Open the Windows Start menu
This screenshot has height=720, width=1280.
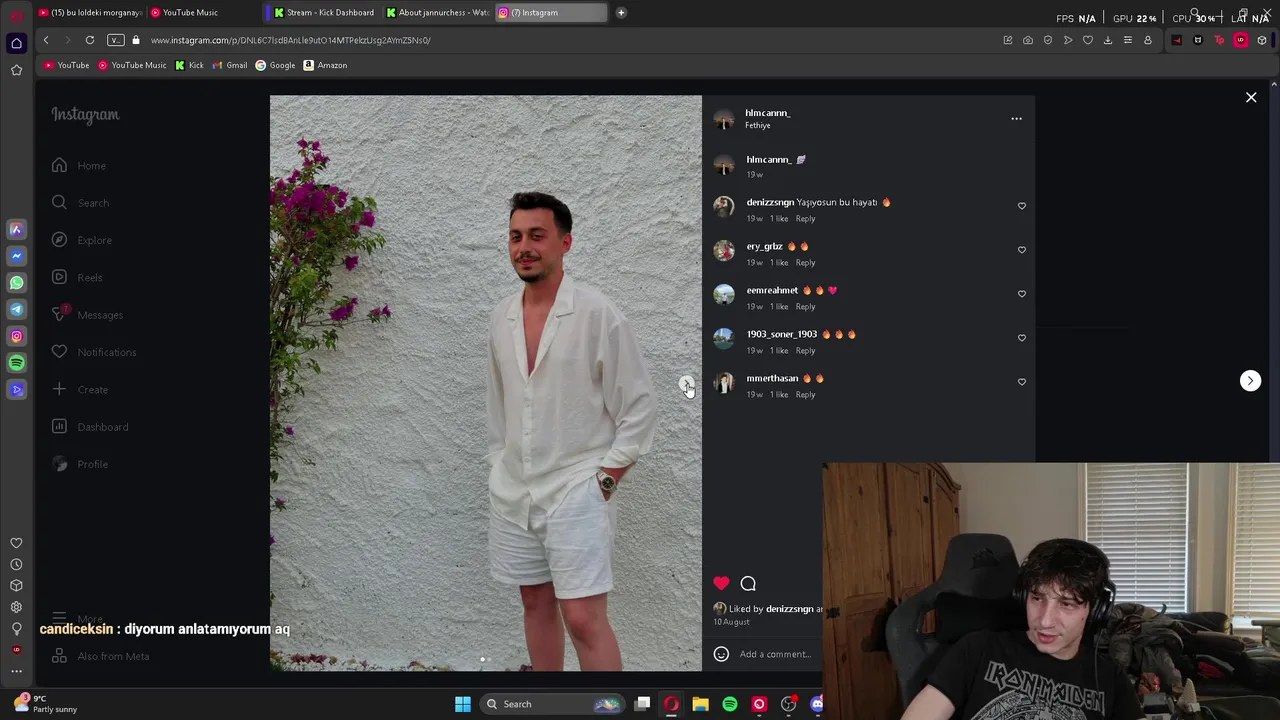click(462, 704)
